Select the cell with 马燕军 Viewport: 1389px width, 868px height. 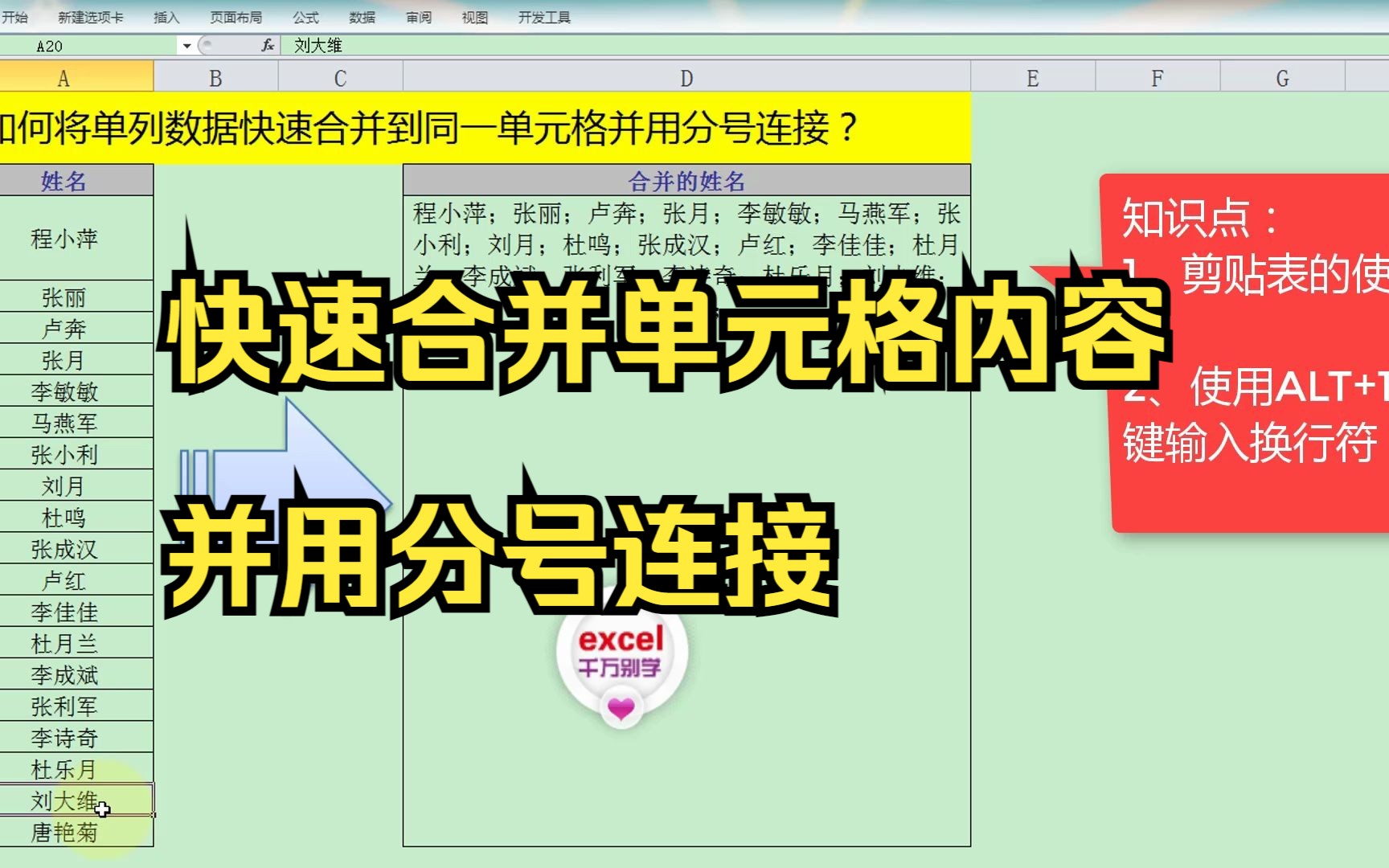(x=76, y=422)
